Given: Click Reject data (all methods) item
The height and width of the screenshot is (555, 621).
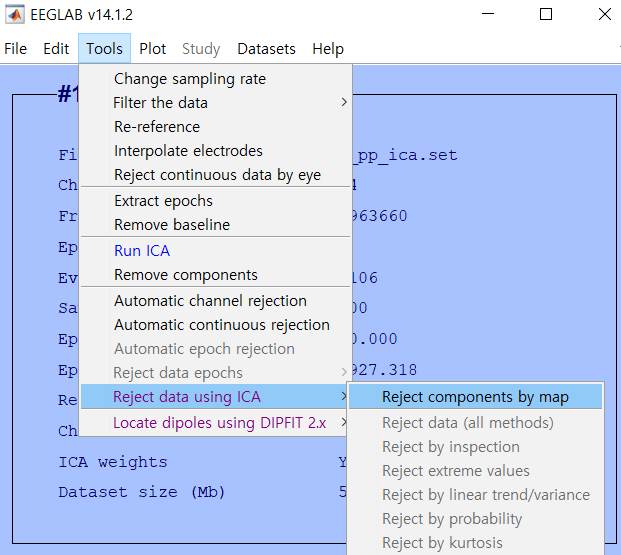Looking at the screenshot, I should pos(475,423).
